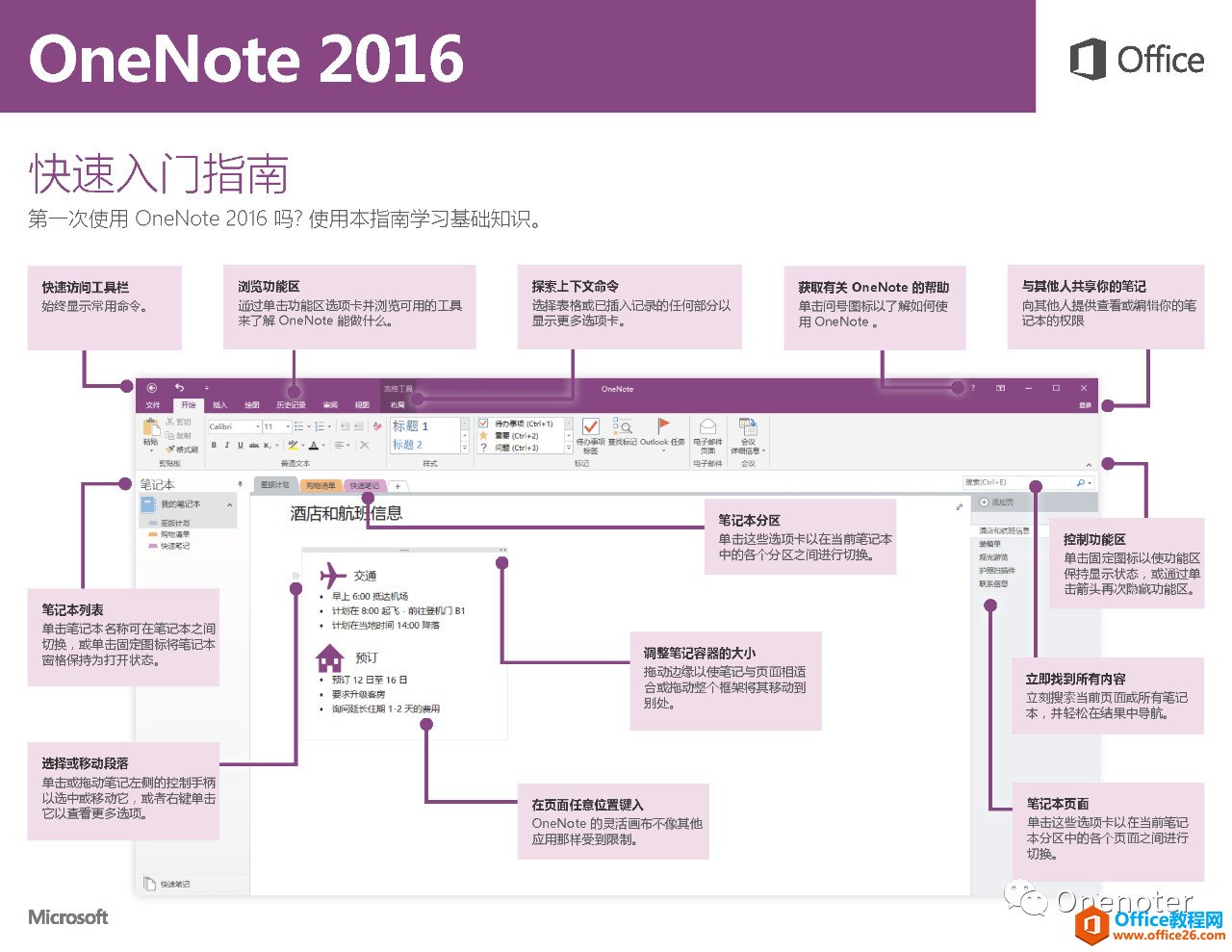Click the Outlook 任务 red flag icon

coord(663,426)
